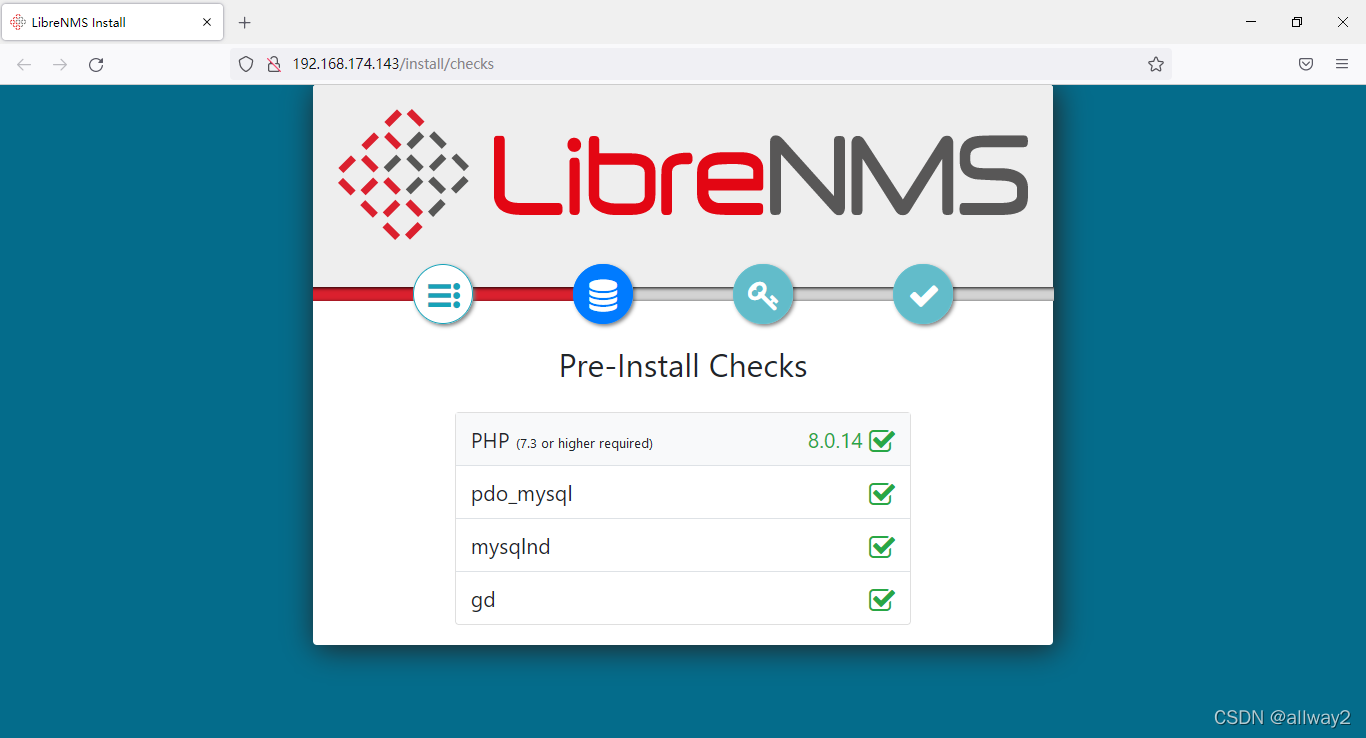Click the Pre-Install Checks heading
Image resolution: width=1366 pixels, height=738 pixels.
click(x=683, y=366)
